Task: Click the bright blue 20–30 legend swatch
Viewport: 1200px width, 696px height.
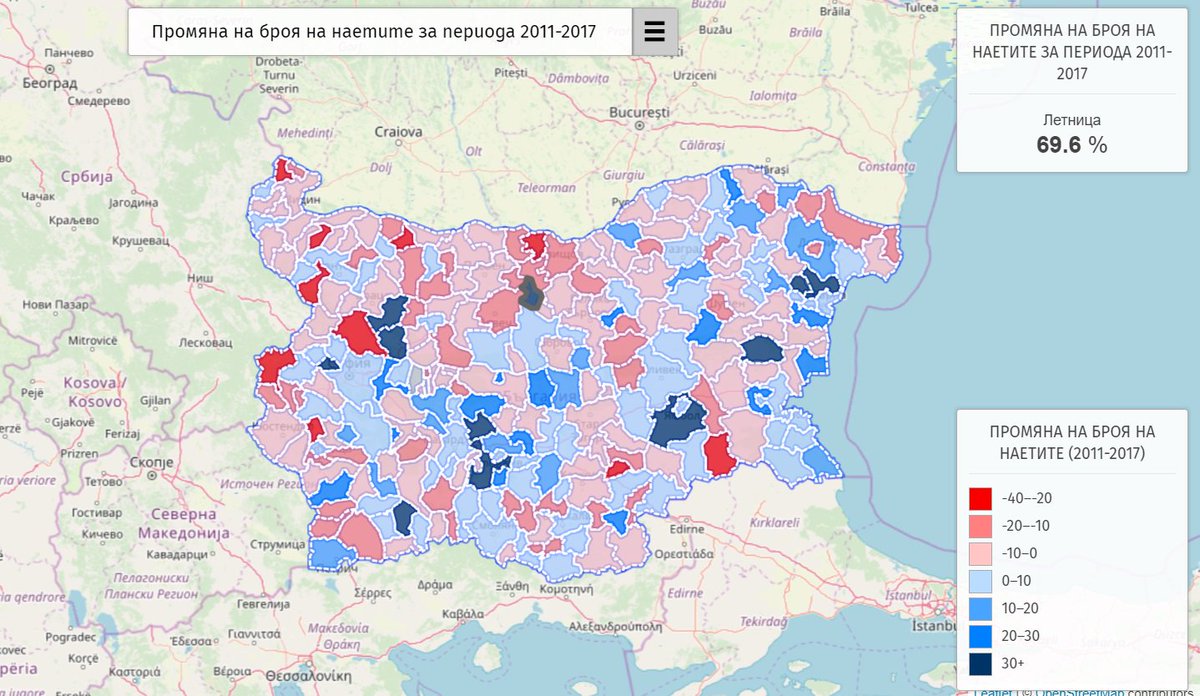Action: pyautogui.click(x=981, y=635)
